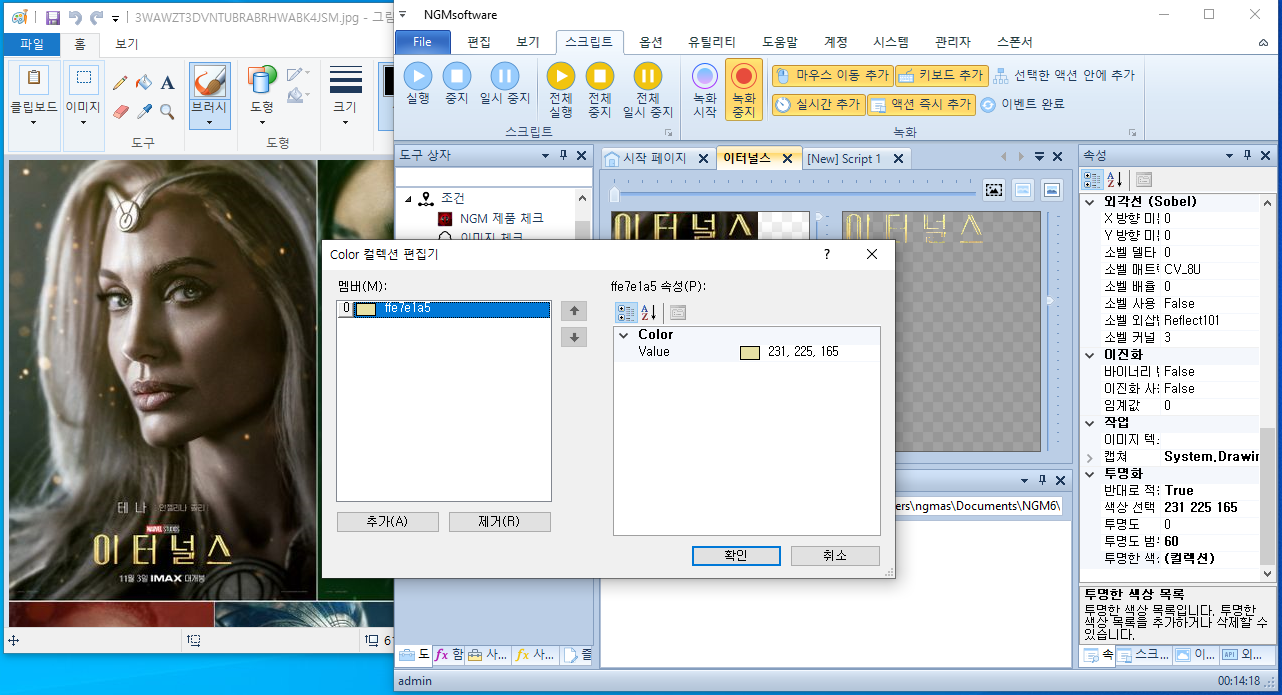Collapse the 조건 tree node
Image resolution: width=1282 pixels, height=695 pixels.
(x=409, y=199)
